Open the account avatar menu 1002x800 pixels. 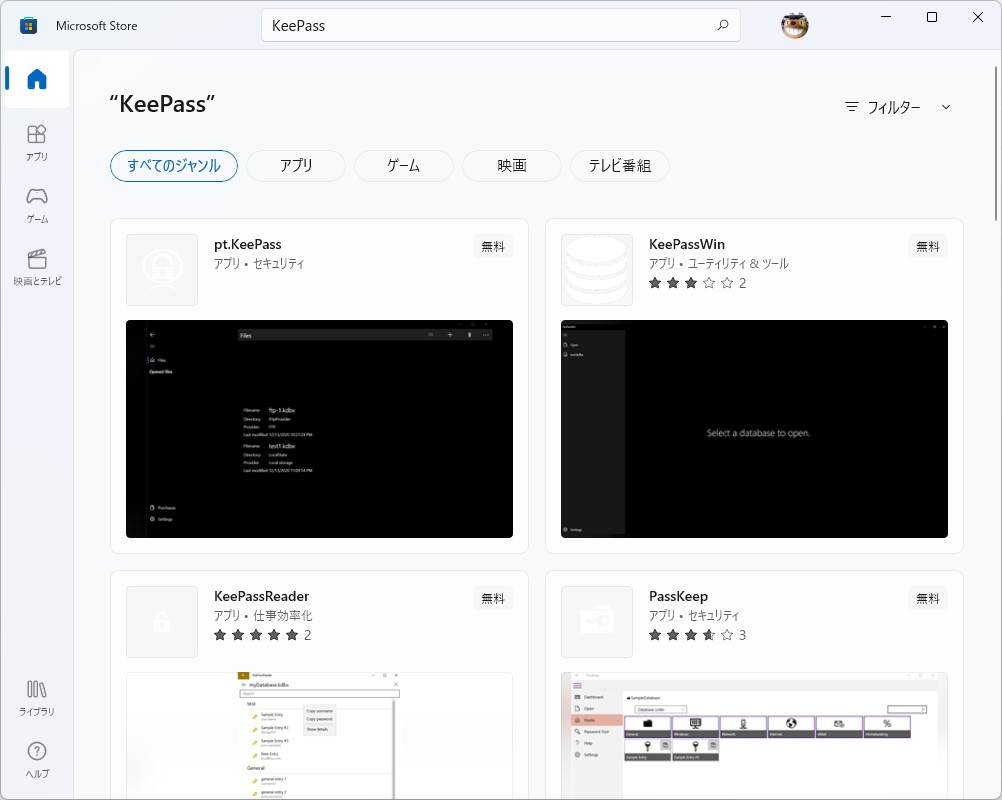(x=793, y=25)
